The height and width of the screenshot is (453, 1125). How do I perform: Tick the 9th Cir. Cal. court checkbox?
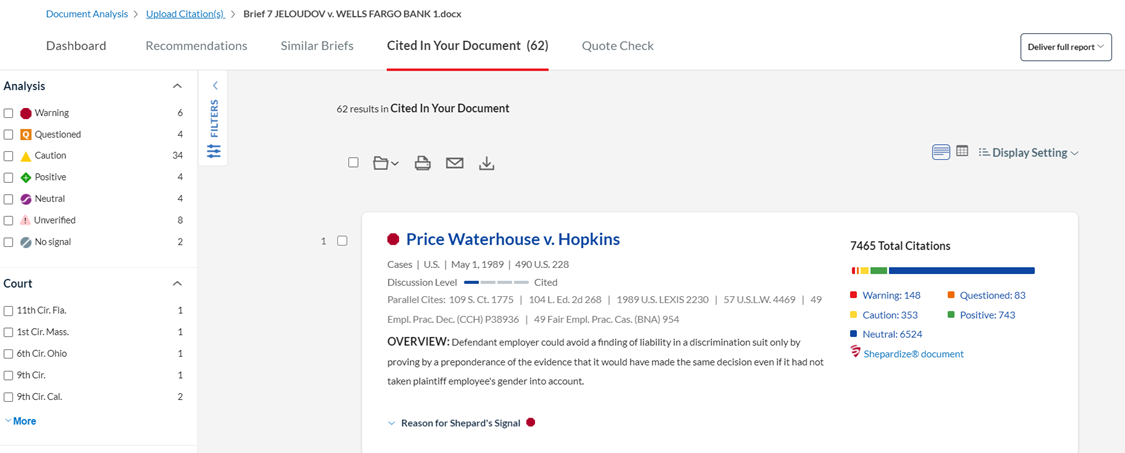(x=8, y=397)
